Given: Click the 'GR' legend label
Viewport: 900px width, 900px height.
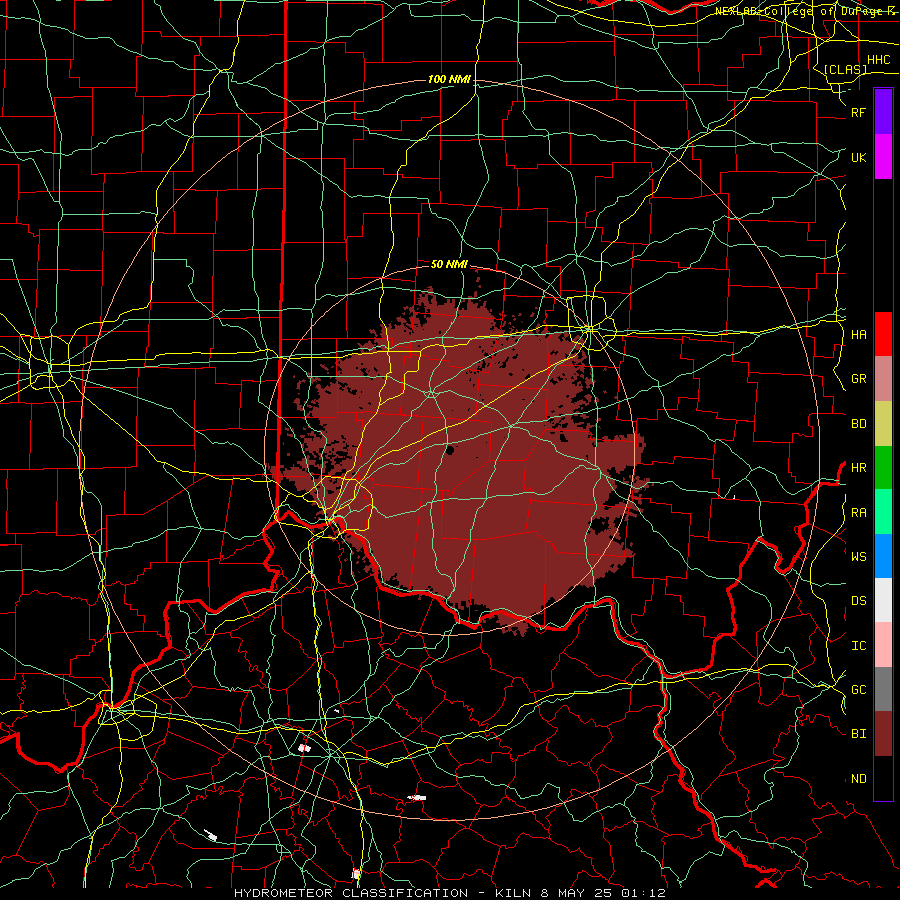Looking at the screenshot, I should (858, 379).
